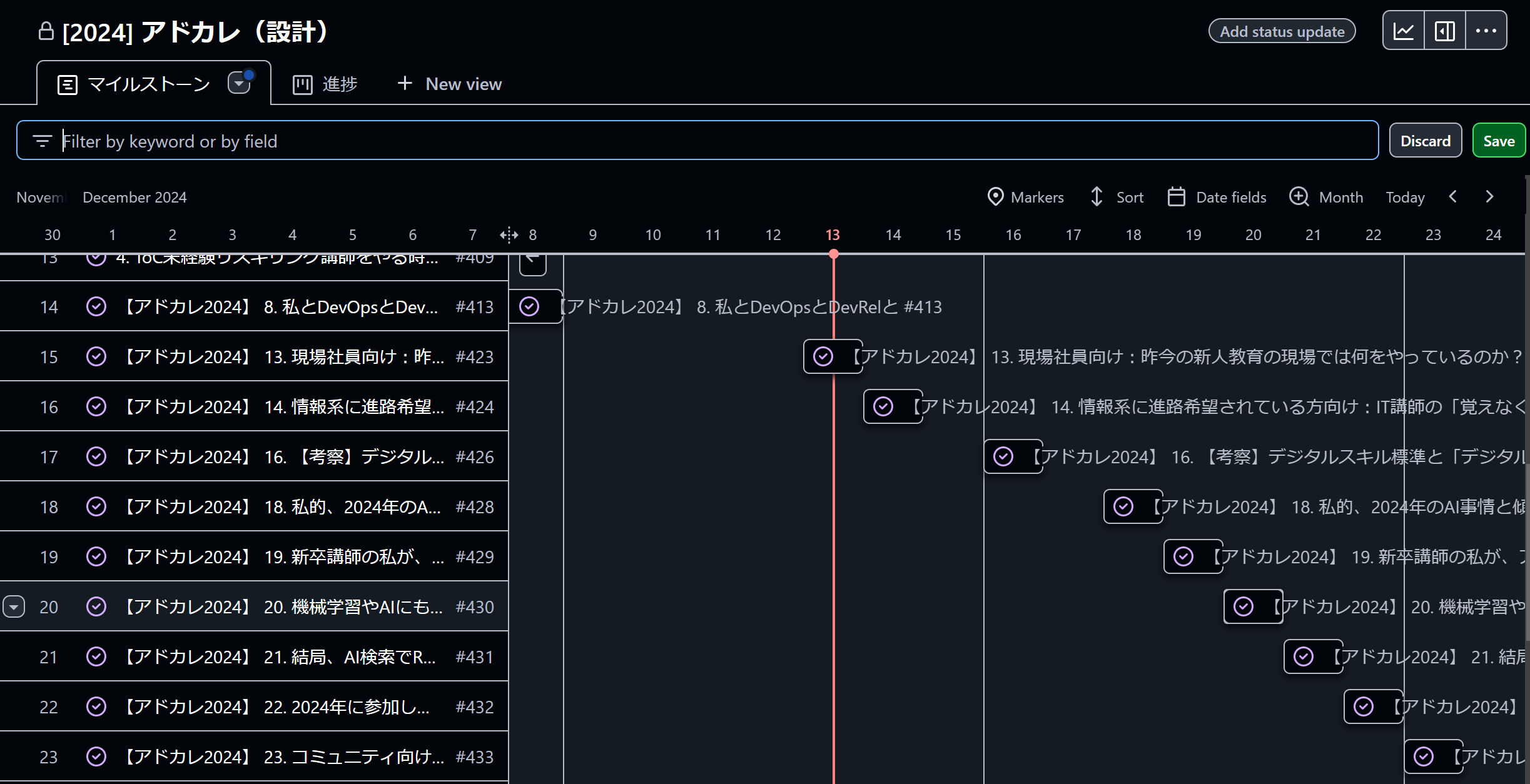This screenshot has width=1530, height=784.
Task: Open the project details side panel icon
Action: 1444,31
